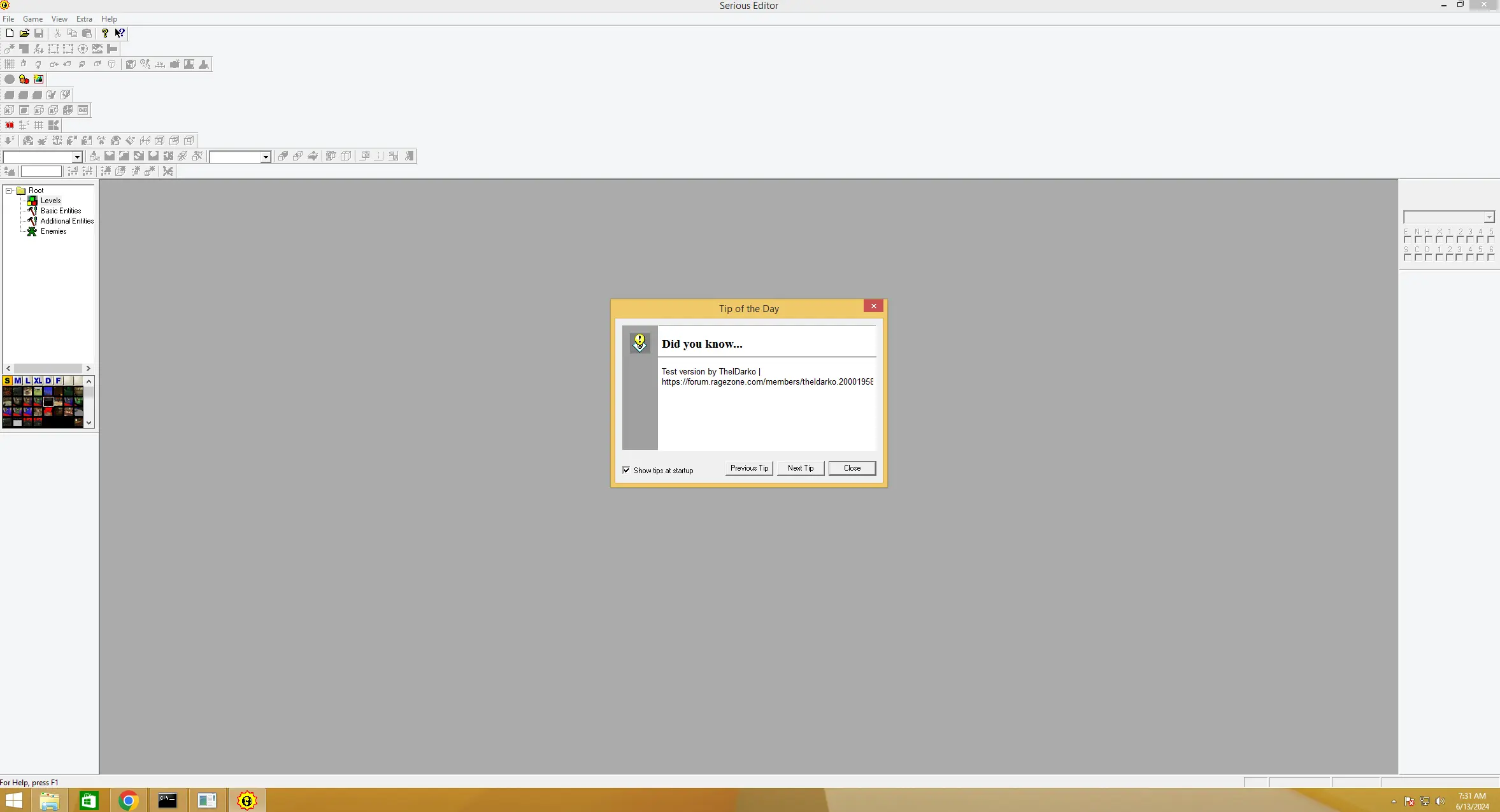Click the 1m ruler measurement icon
1500x812 pixels.
pyautogui.click(x=160, y=64)
